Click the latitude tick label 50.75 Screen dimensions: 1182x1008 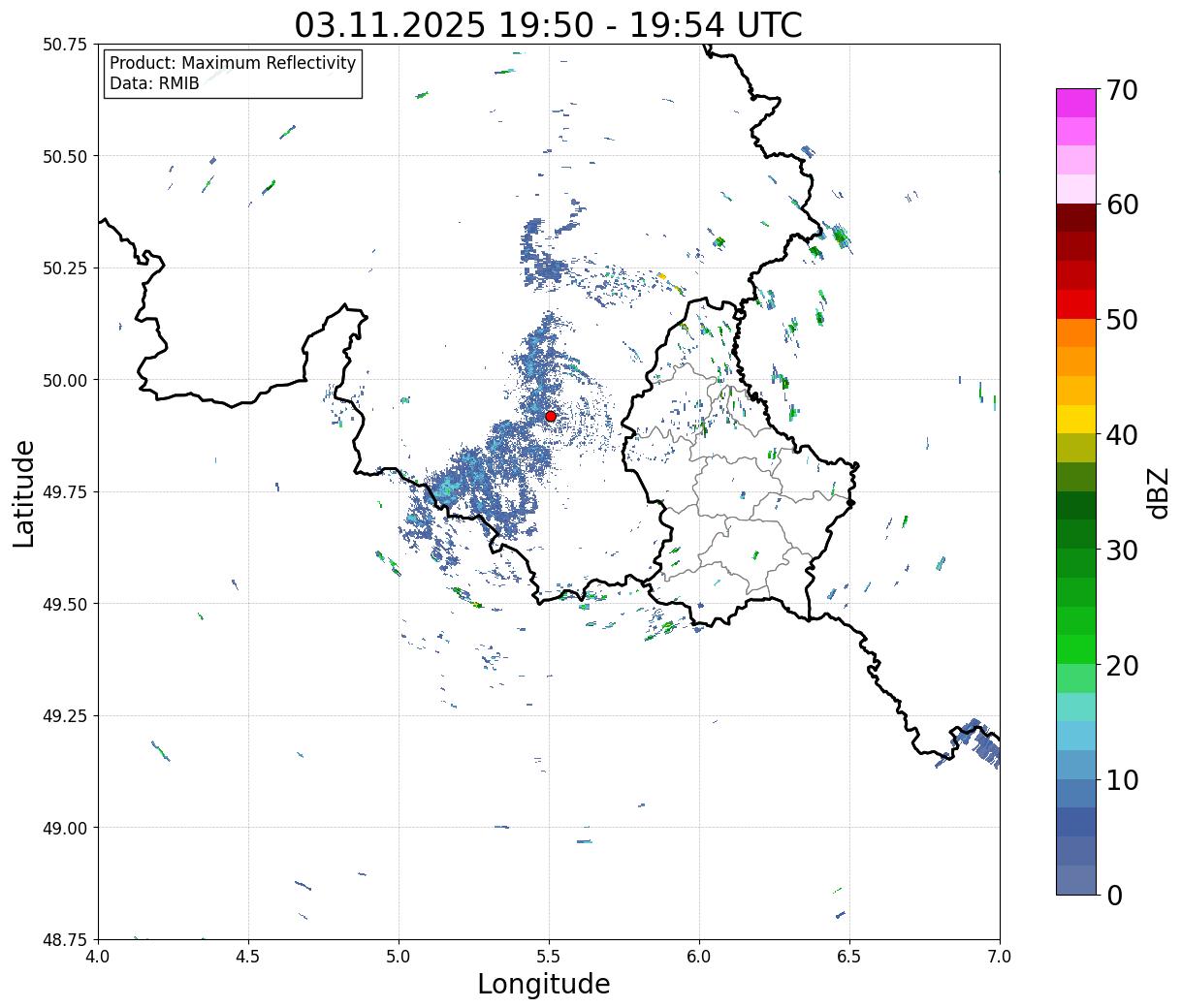pyautogui.click(x=65, y=45)
